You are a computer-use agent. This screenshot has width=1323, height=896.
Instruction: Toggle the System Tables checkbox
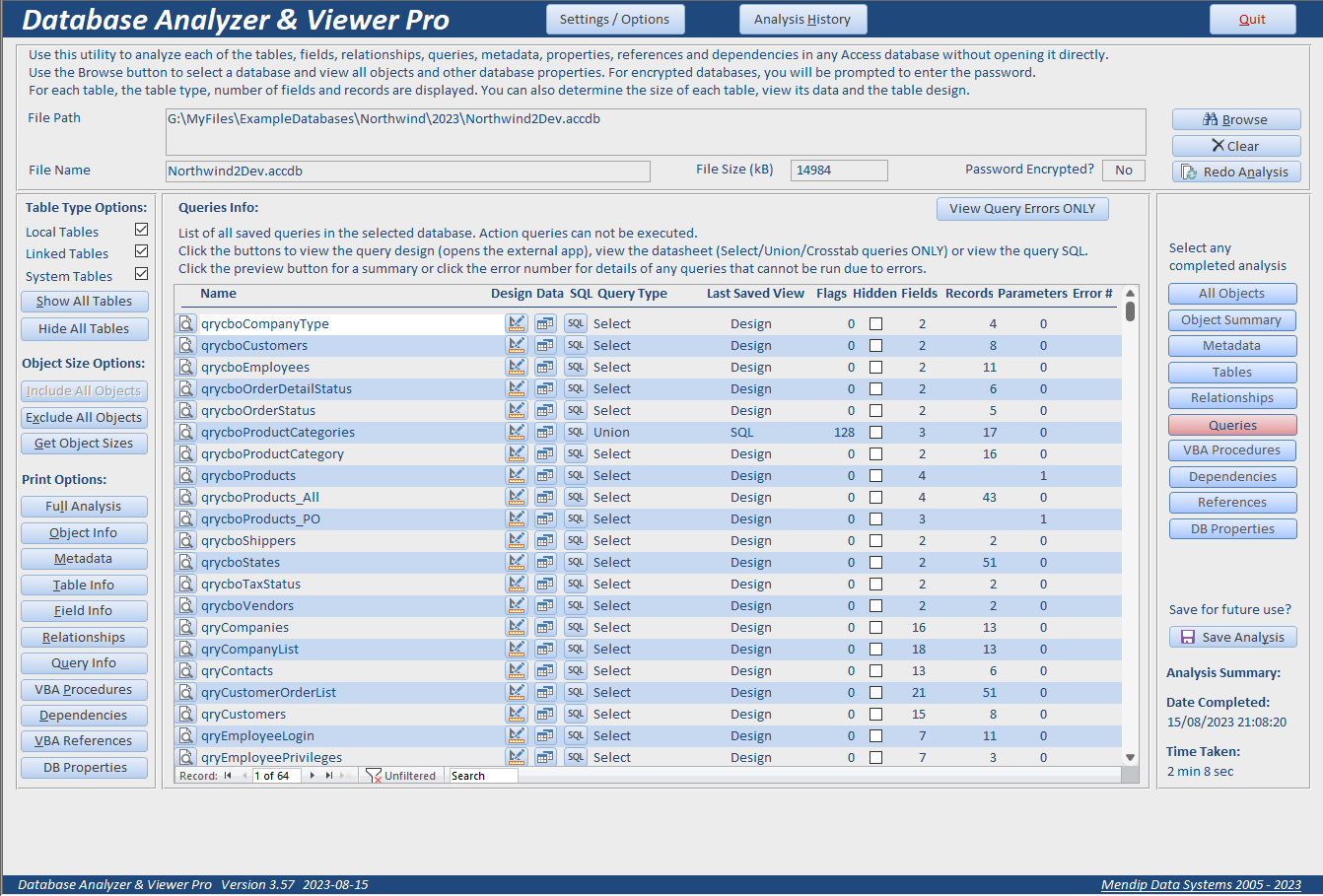pyautogui.click(x=141, y=273)
